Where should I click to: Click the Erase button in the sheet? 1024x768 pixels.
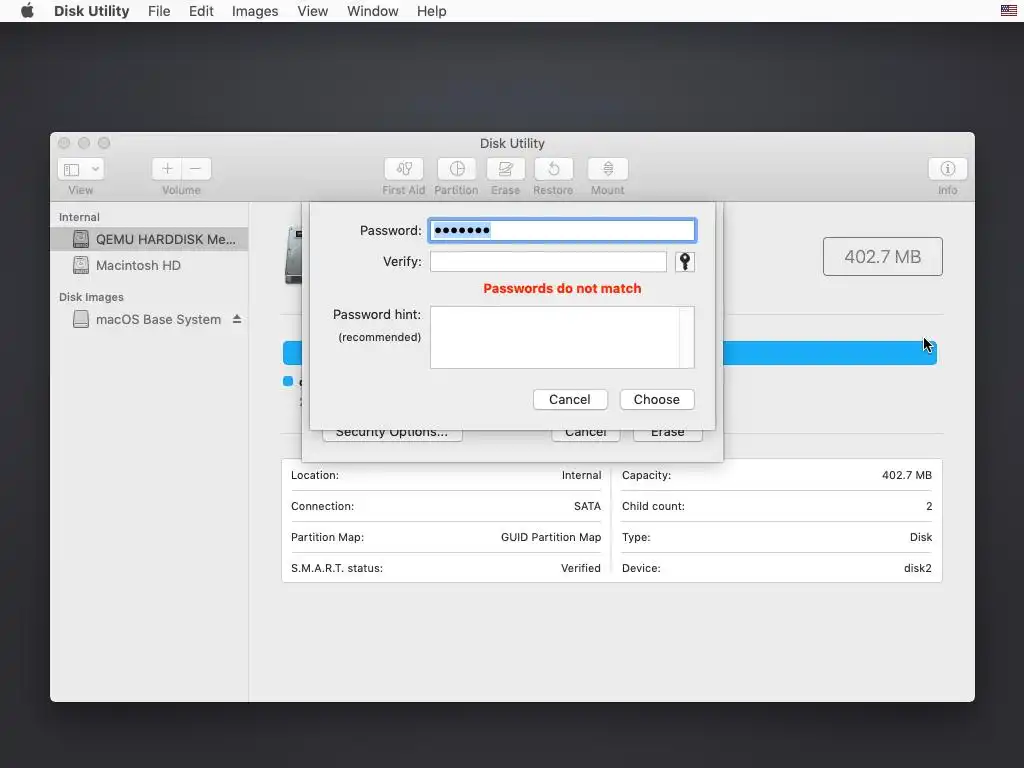pos(667,435)
